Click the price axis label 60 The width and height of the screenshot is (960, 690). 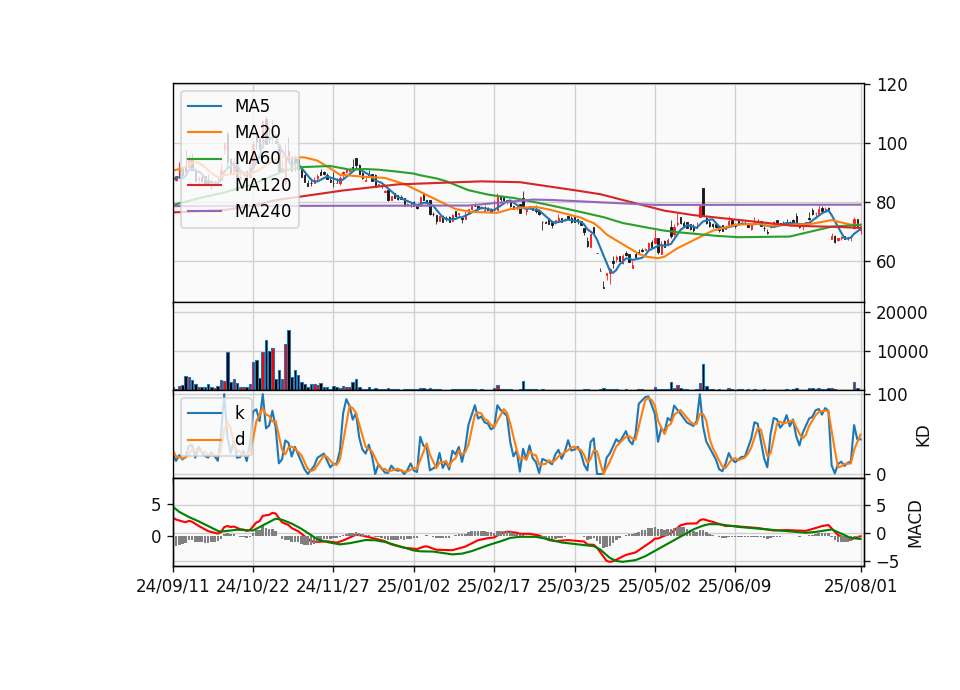tap(887, 262)
